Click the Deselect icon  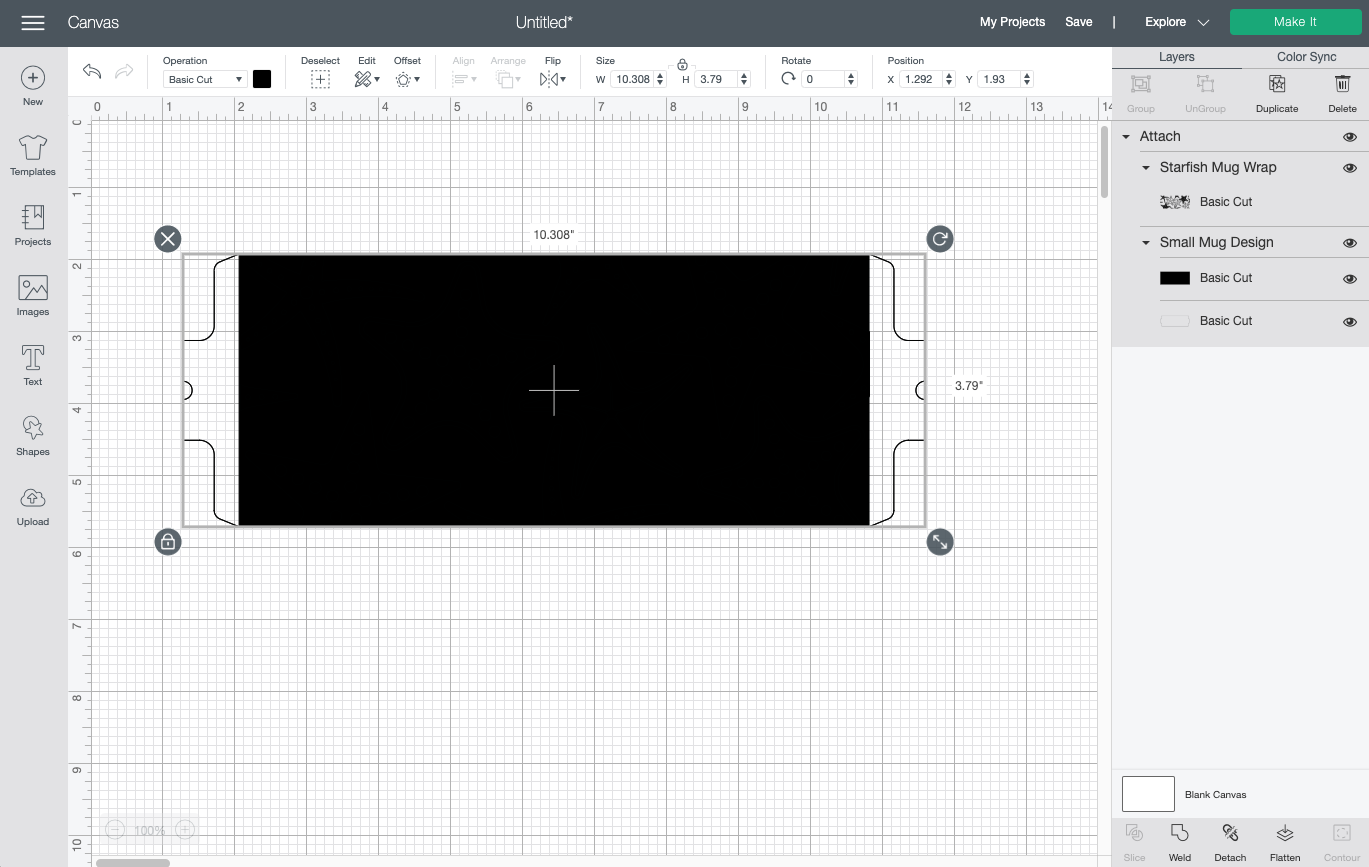(320, 79)
